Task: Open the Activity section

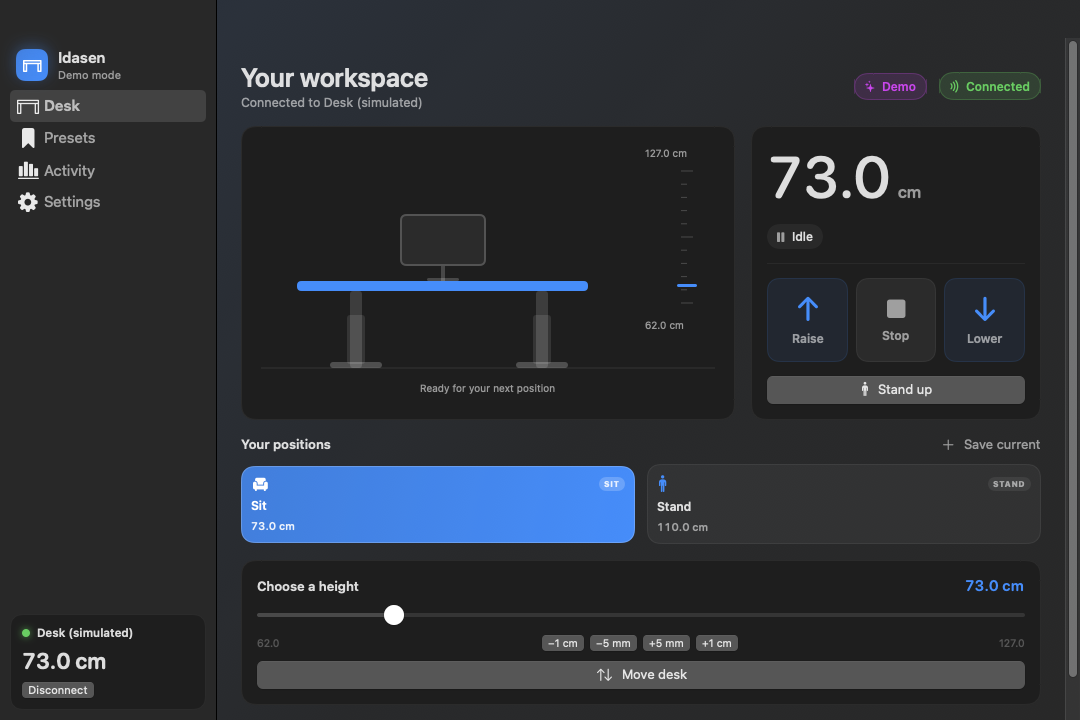Action: [107, 170]
